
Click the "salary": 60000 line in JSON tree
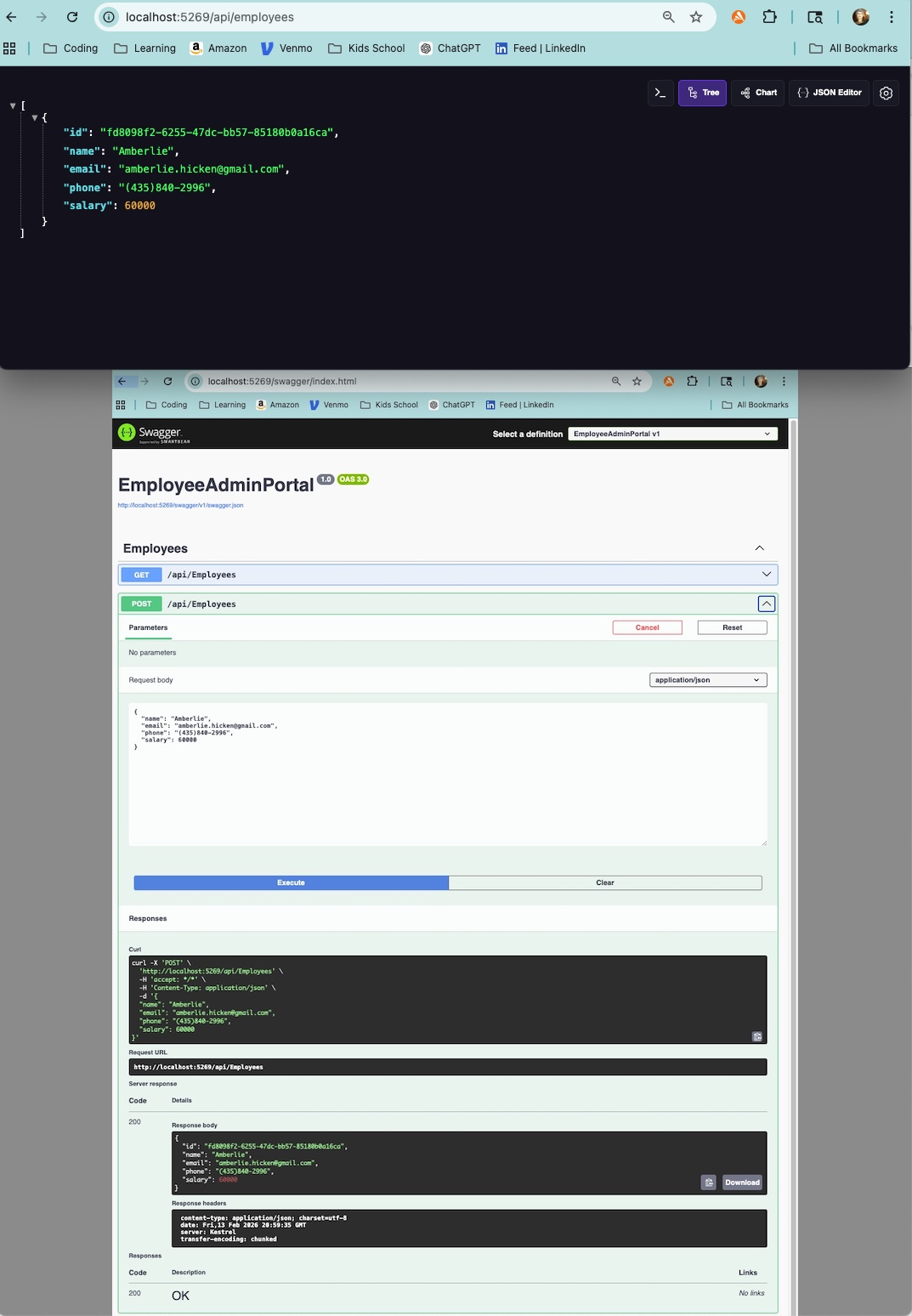point(109,206)
